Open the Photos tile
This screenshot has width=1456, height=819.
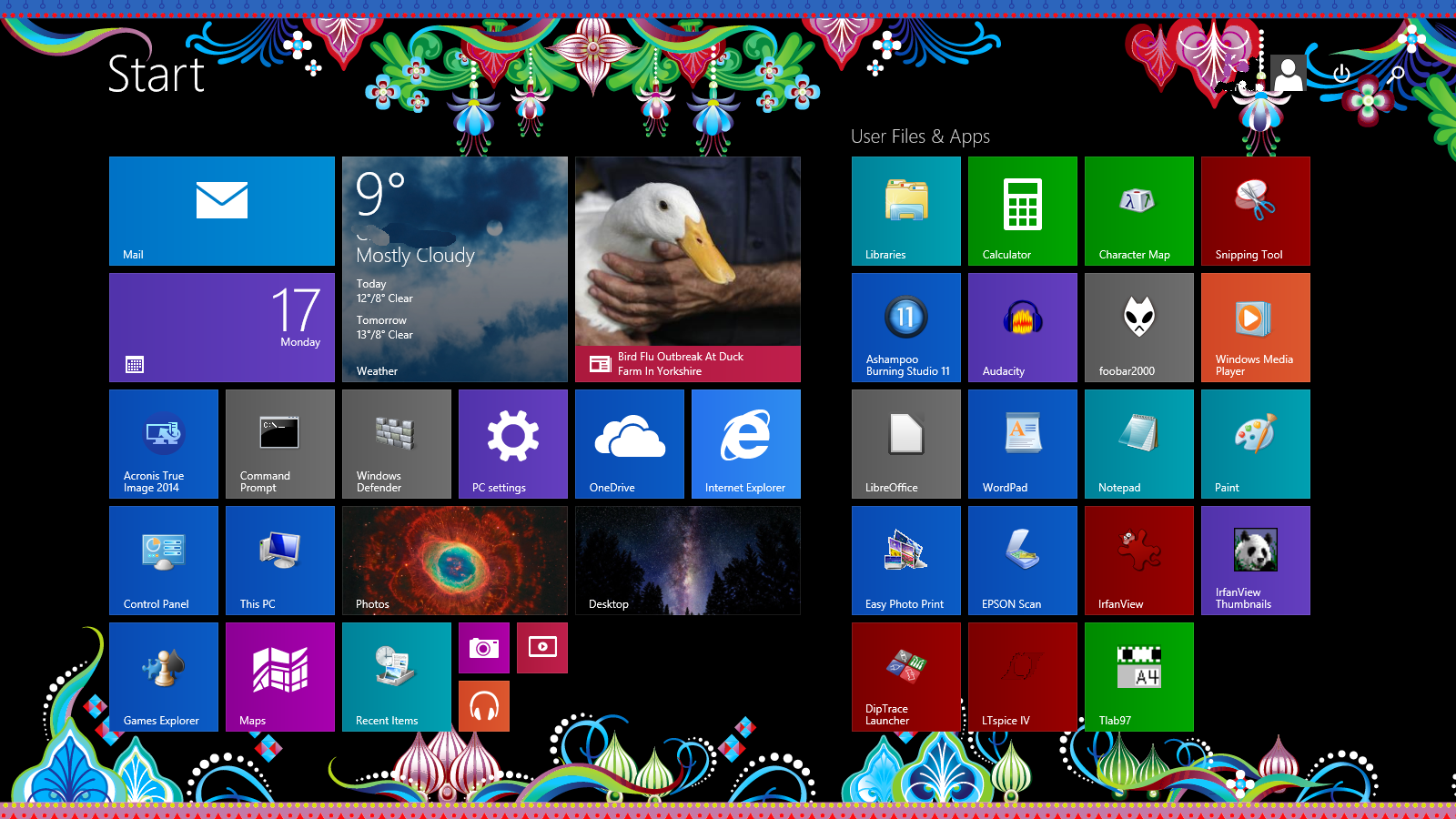pos(455,561)
